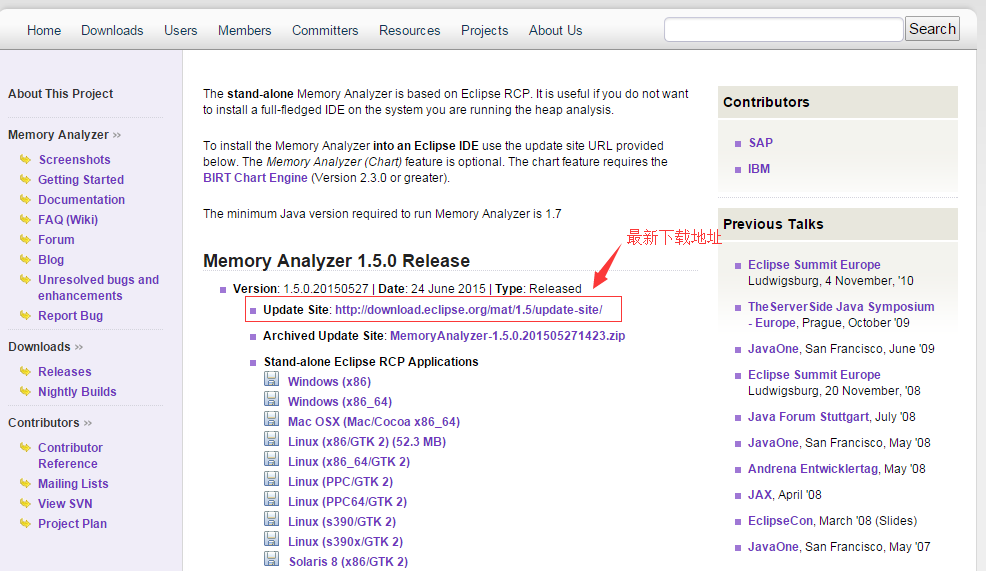986x571 pixels.
Task: Click the update-site URL link
Action: pyautogui.click(x=468, y=309)
